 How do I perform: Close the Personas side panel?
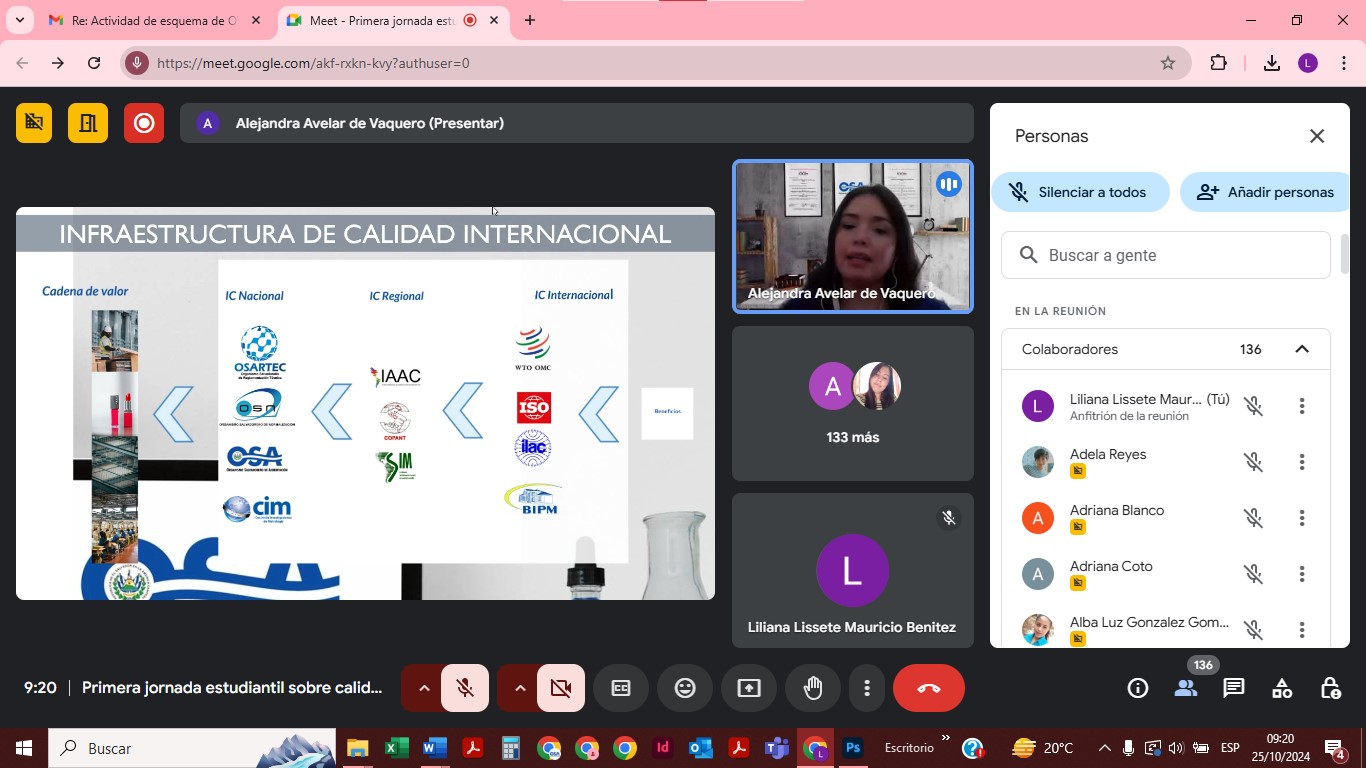1317,136
